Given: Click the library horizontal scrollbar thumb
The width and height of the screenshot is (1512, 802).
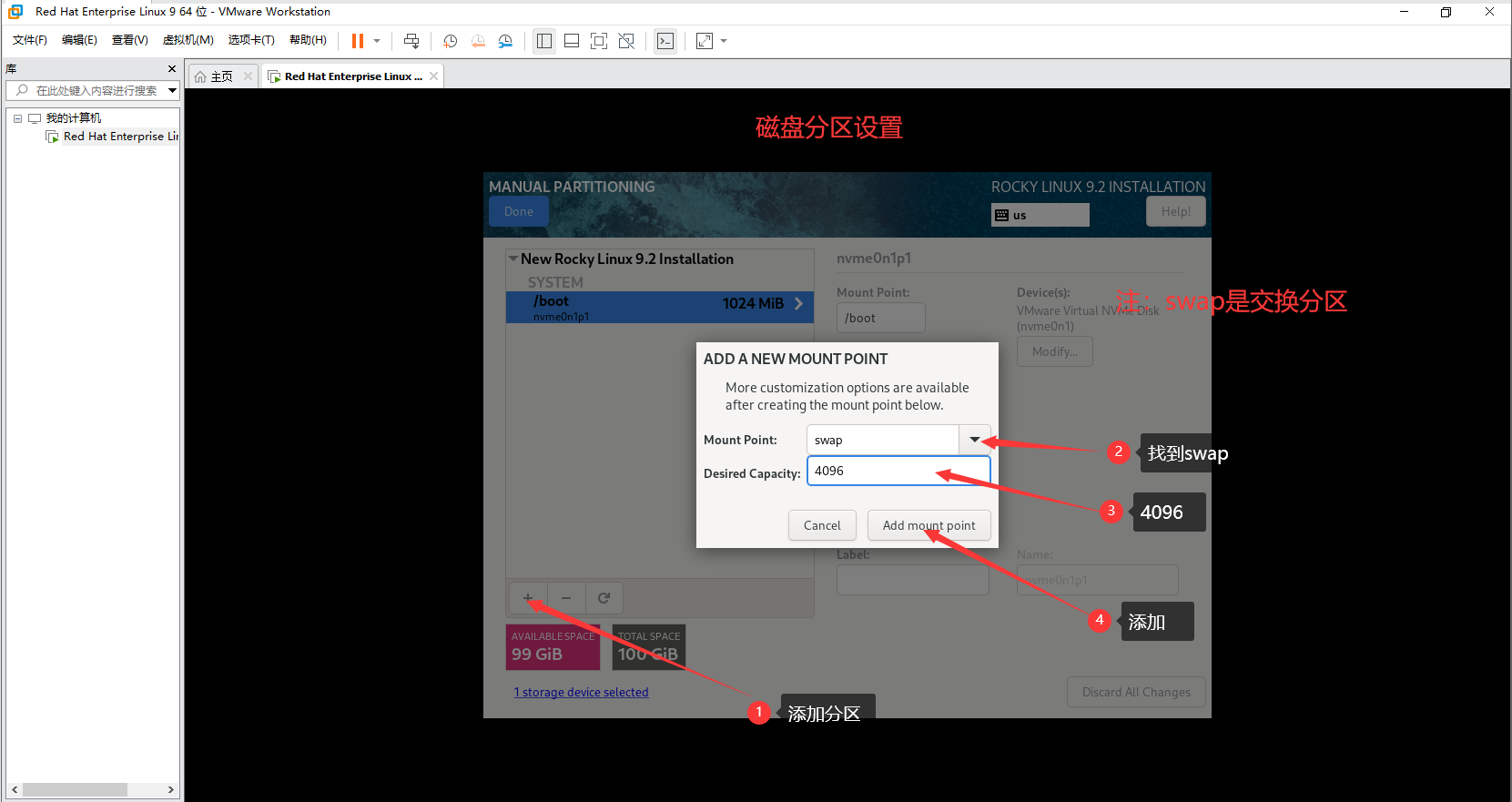Looking at the screenshot, I should click(75, 790).
